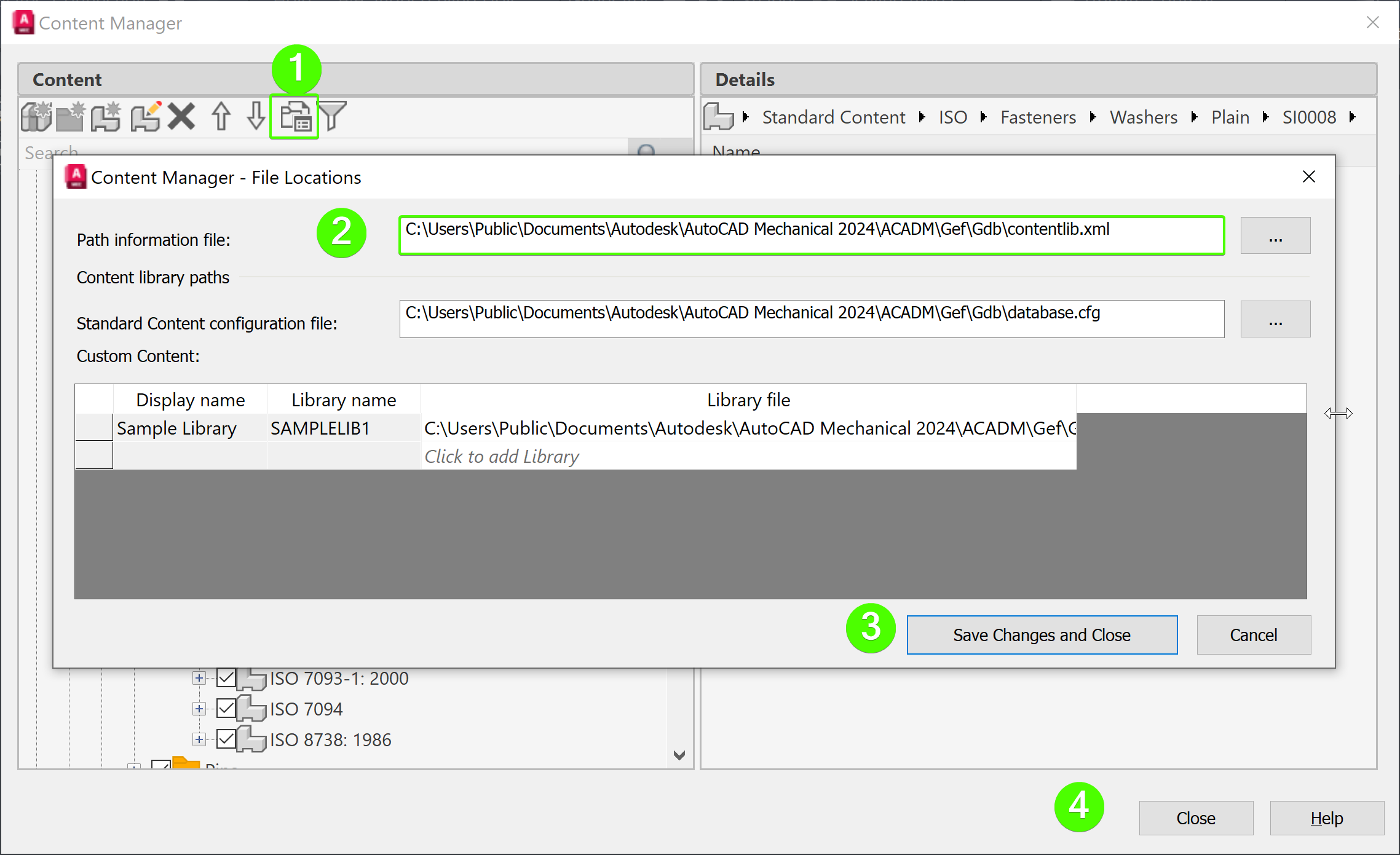Click the Create New Content part icon
1400x855 pixels.
click(x=106, y=116)
